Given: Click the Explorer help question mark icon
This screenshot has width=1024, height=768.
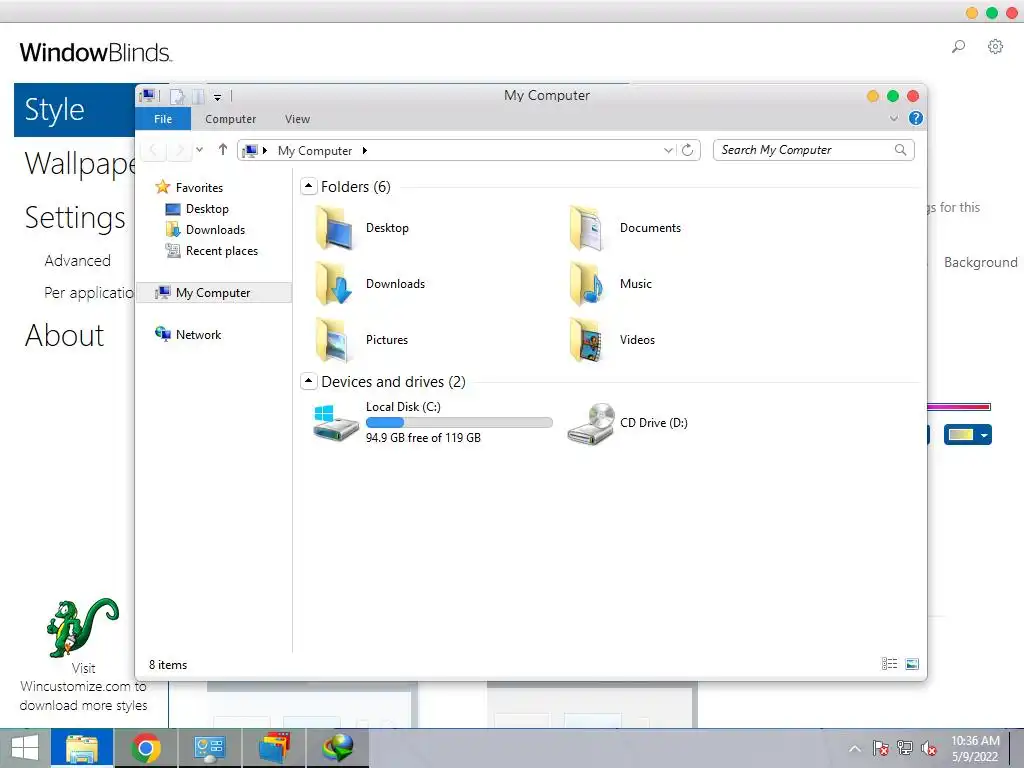Looking at the screenshot, I should (916, 118).
